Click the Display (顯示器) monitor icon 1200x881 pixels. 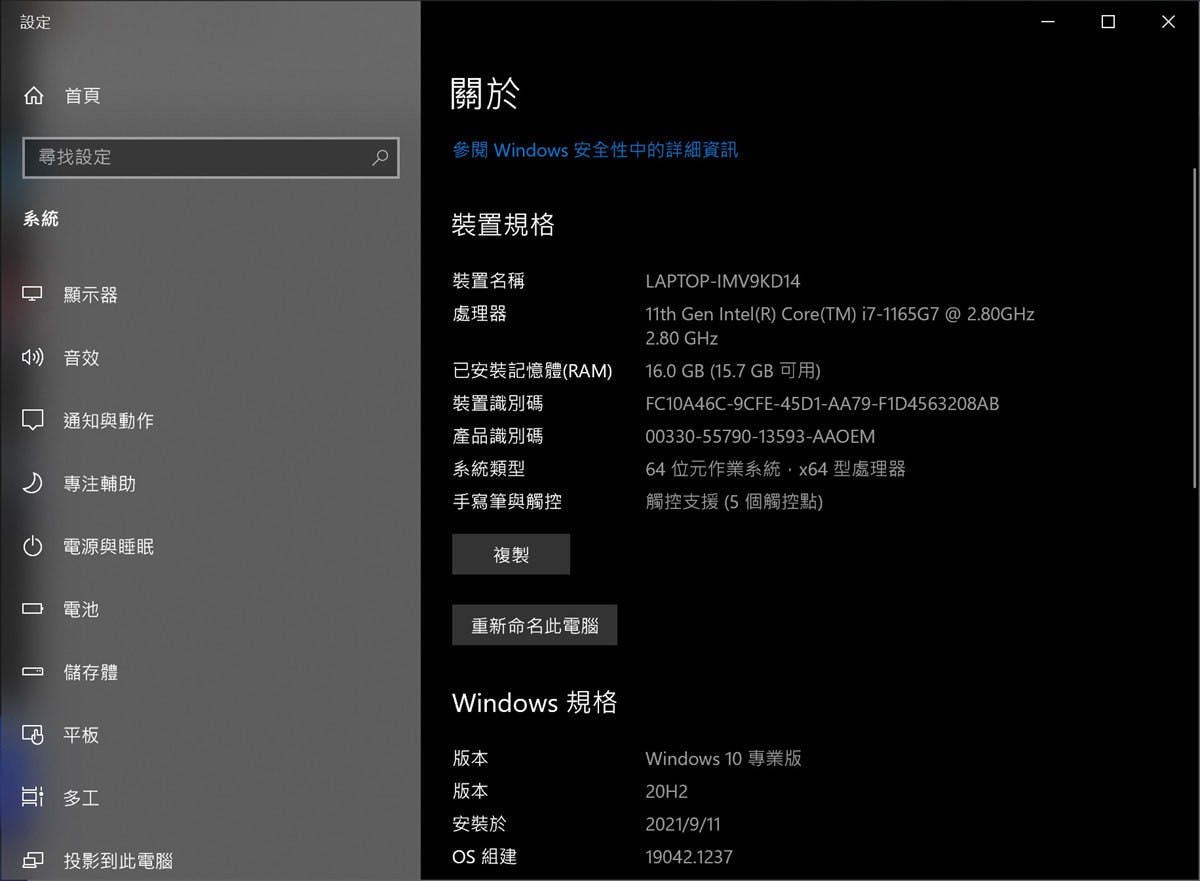click(33, 295)
